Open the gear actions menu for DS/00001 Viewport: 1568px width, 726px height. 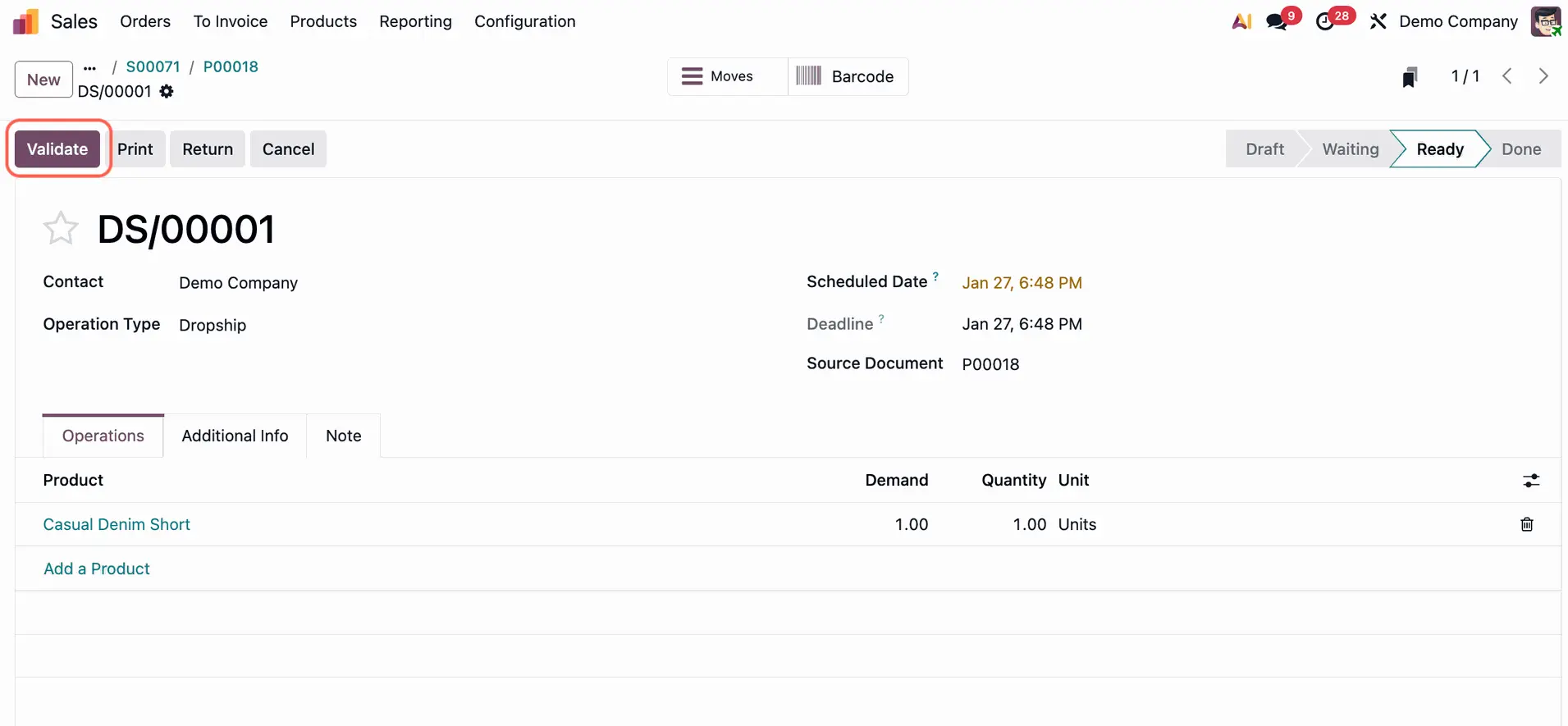(x=167, y=92)
